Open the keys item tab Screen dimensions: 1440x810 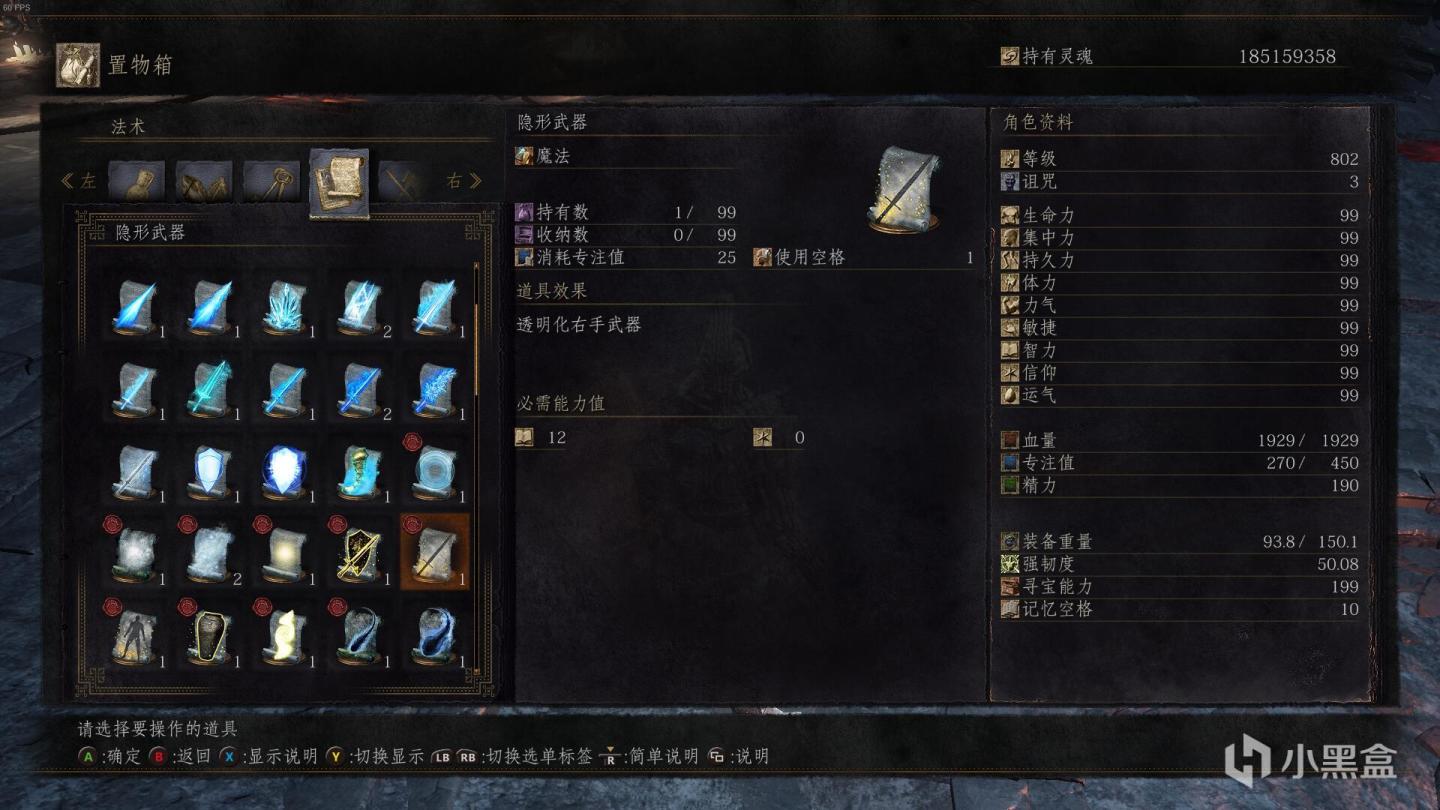point(271,181)
